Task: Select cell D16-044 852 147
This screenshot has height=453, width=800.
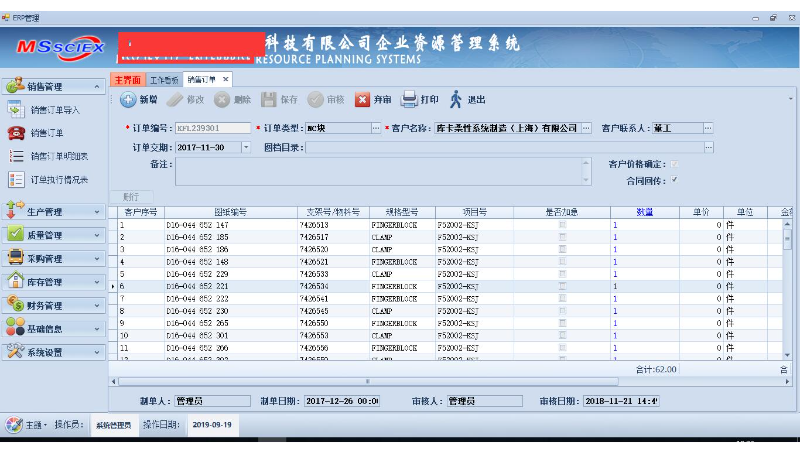Action: [231, 225]
